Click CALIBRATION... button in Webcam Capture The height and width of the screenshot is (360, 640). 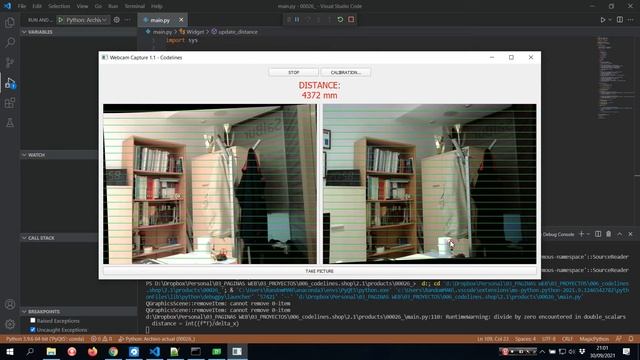click(x=346, y=72)
